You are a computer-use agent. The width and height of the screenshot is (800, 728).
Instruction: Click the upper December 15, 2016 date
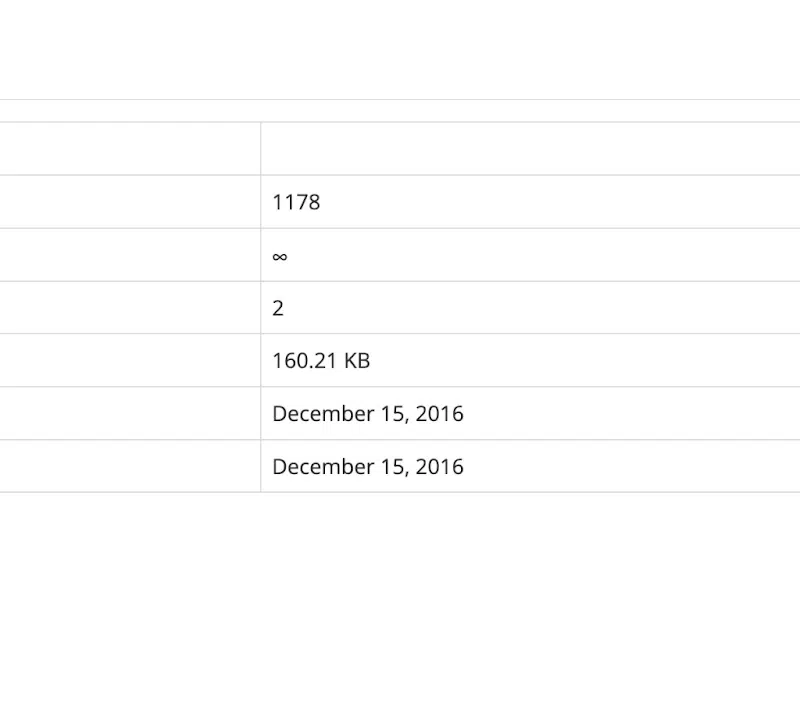[x=367, y=414]
